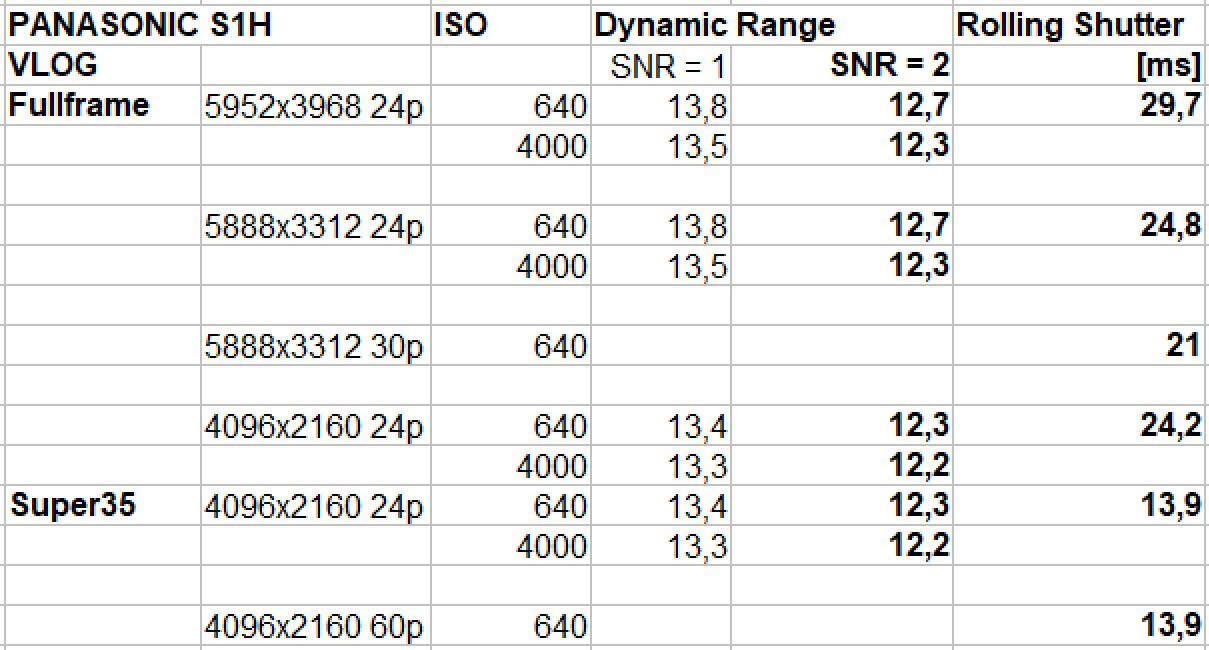Click 13,8 in the 5952x3968 24p row

pyautogui.click(x=697, y=107)
